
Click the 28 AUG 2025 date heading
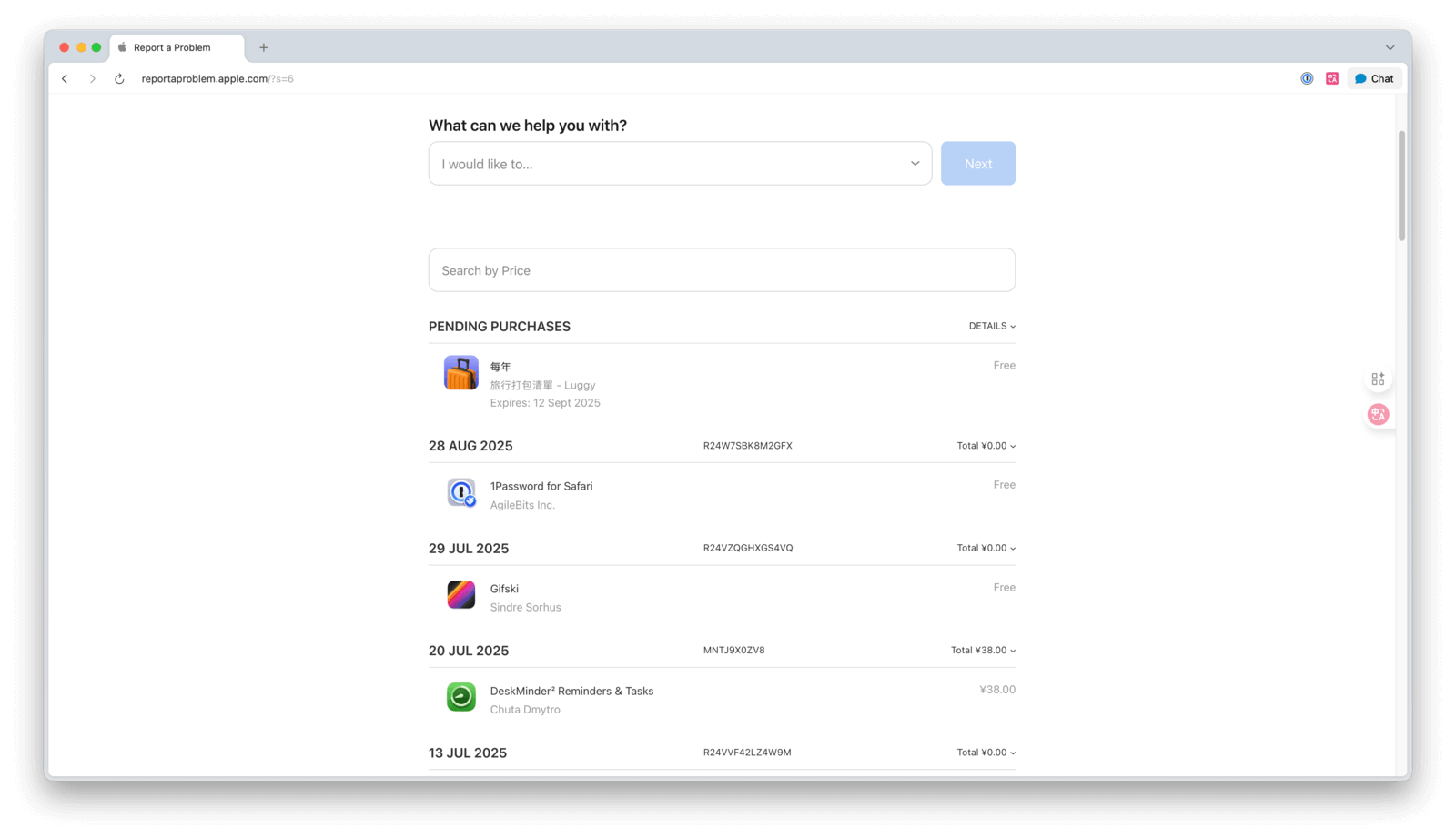pyautogui.click(x=470, y=446)
